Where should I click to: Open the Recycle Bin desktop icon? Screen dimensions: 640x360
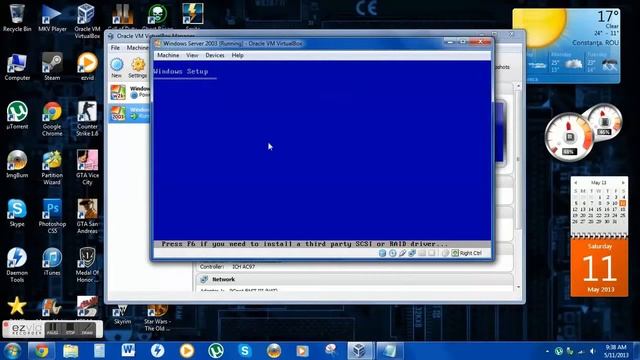tap(17, 18)
